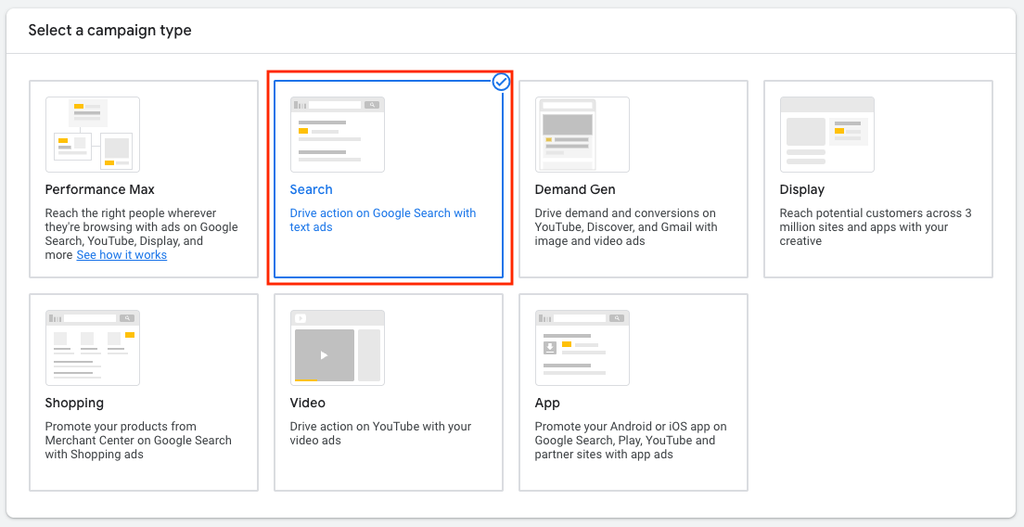Click the Performance Max illustration icon
The image size is (1024, 527).
coord(92,135)
